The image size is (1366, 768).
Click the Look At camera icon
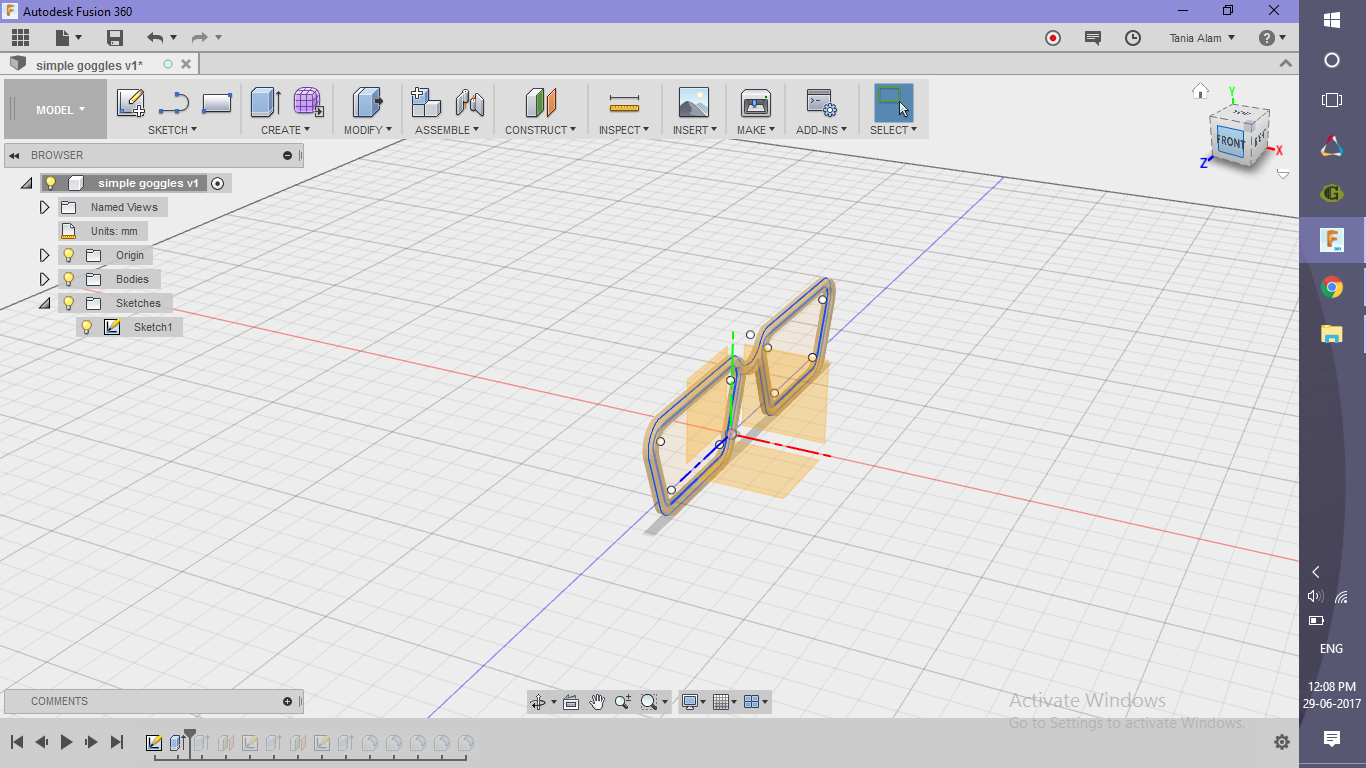pyautogui.click(x=571, y=702)
